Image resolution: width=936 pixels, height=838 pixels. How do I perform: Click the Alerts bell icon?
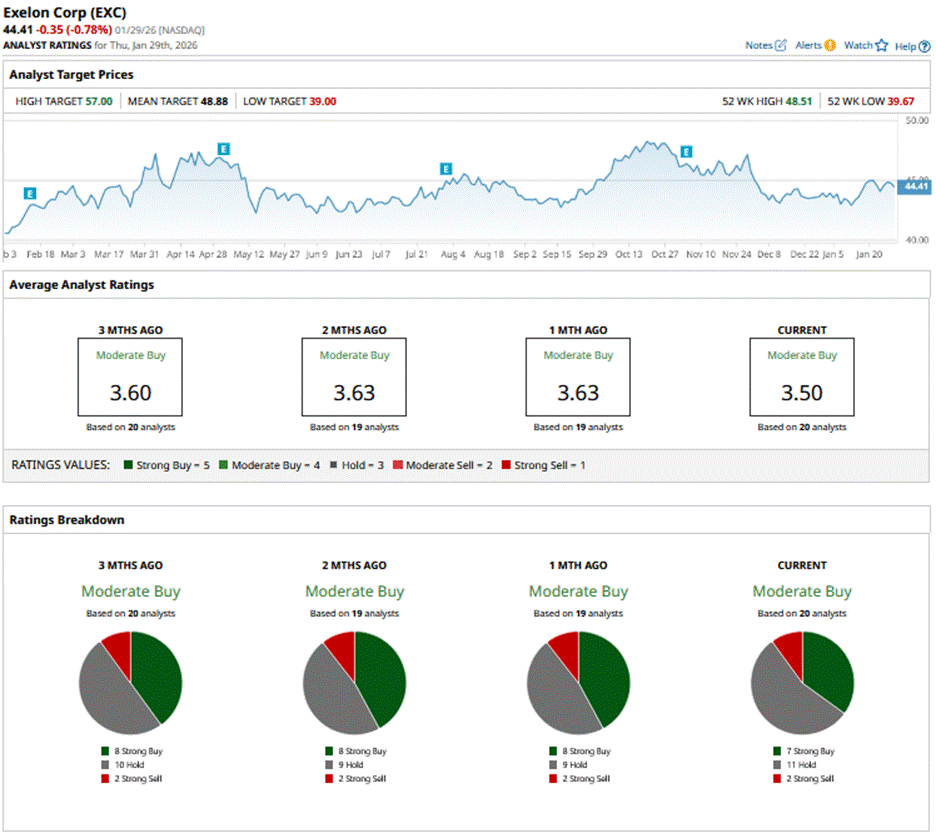point(829,45)
